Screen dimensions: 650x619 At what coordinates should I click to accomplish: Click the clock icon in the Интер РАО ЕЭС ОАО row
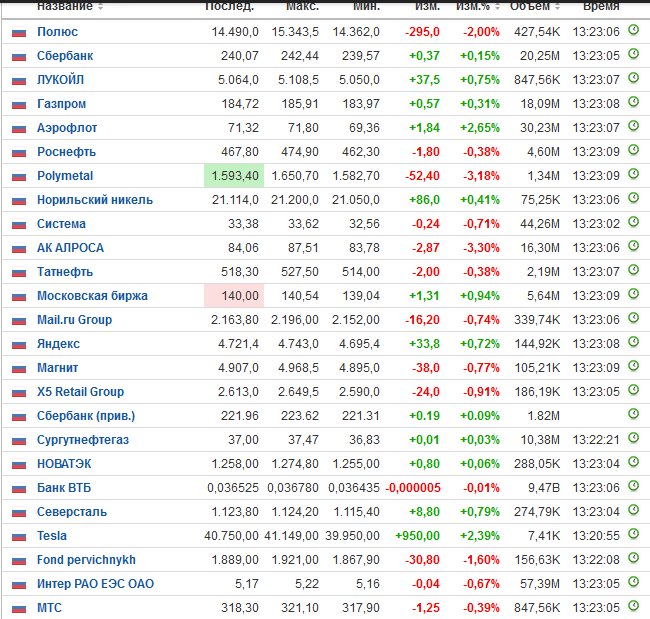click(x=633, y=582)
